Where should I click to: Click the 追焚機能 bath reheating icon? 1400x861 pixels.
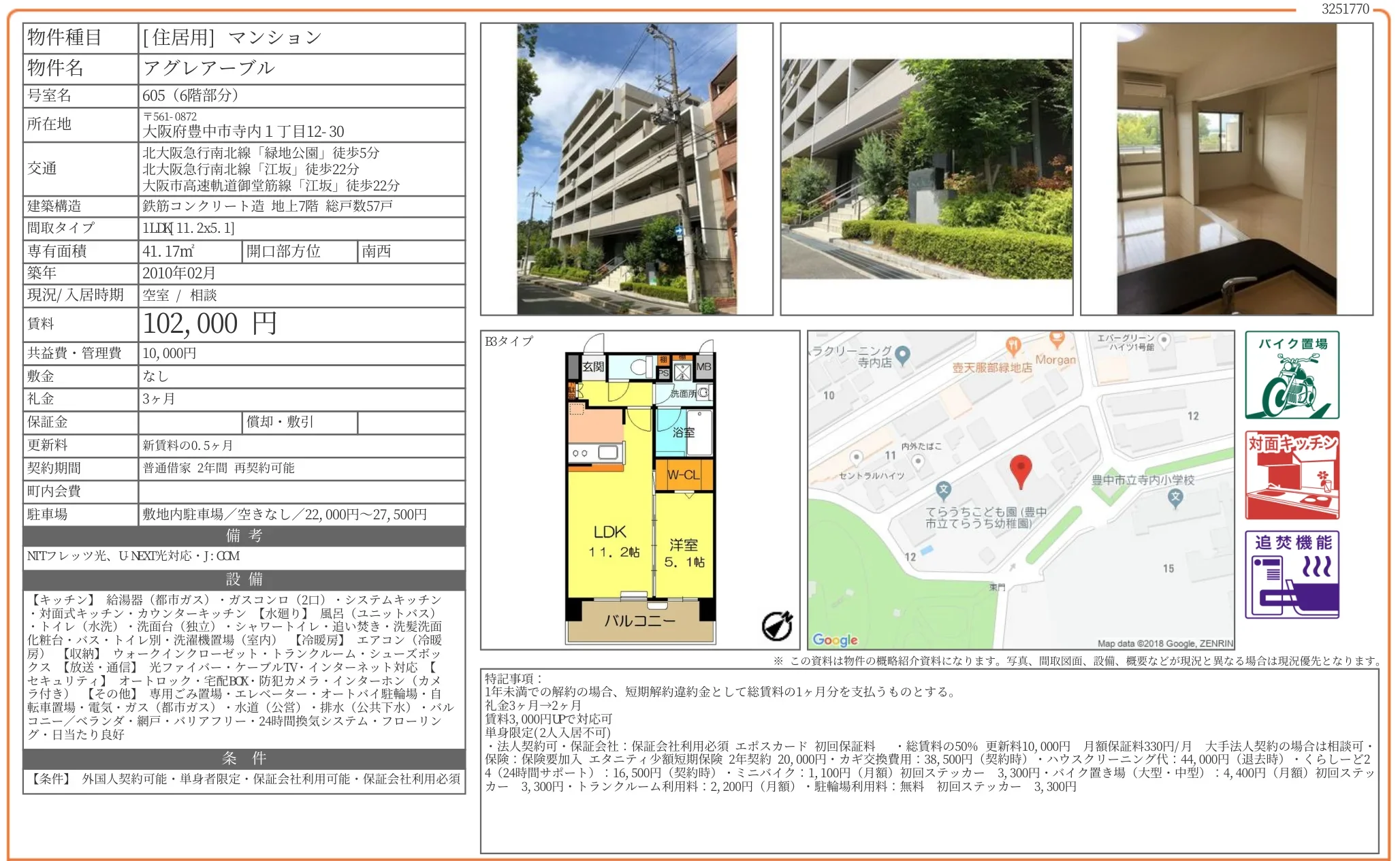[1291, 574]
